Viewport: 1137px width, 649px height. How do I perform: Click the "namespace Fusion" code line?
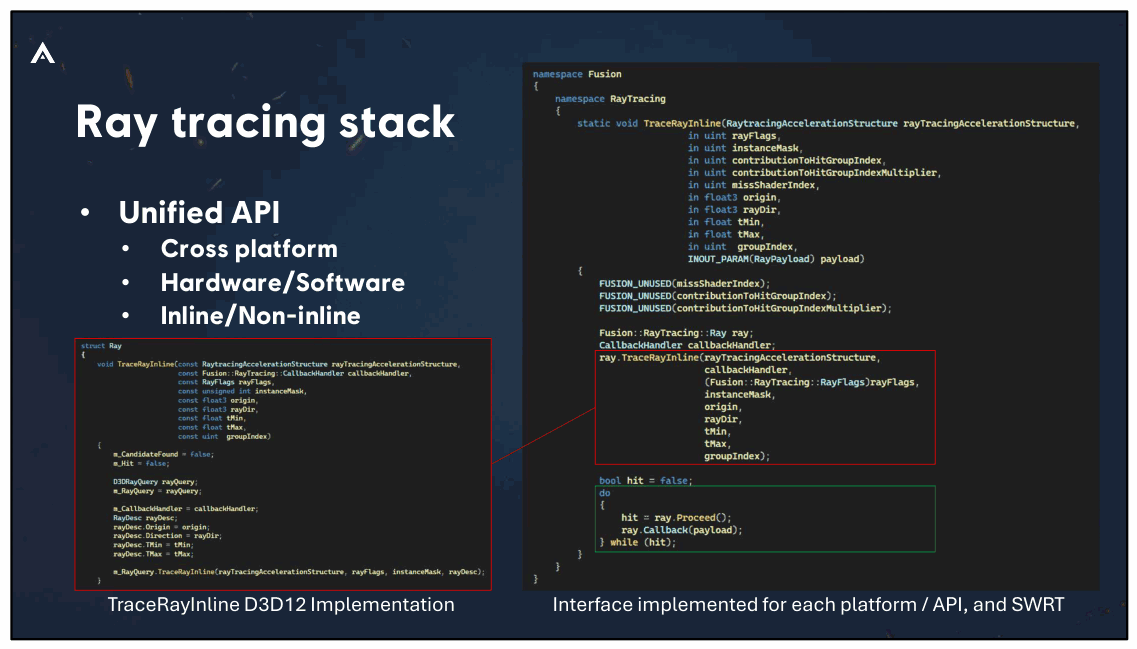(x=577, y=74)
